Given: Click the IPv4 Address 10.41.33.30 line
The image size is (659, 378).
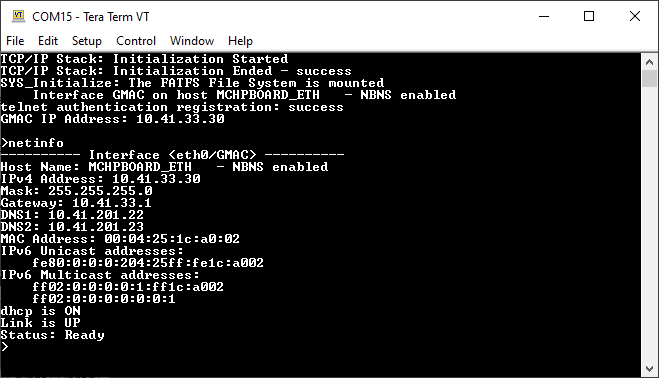Looking at the screenshot, I should (x=100, y=179).
